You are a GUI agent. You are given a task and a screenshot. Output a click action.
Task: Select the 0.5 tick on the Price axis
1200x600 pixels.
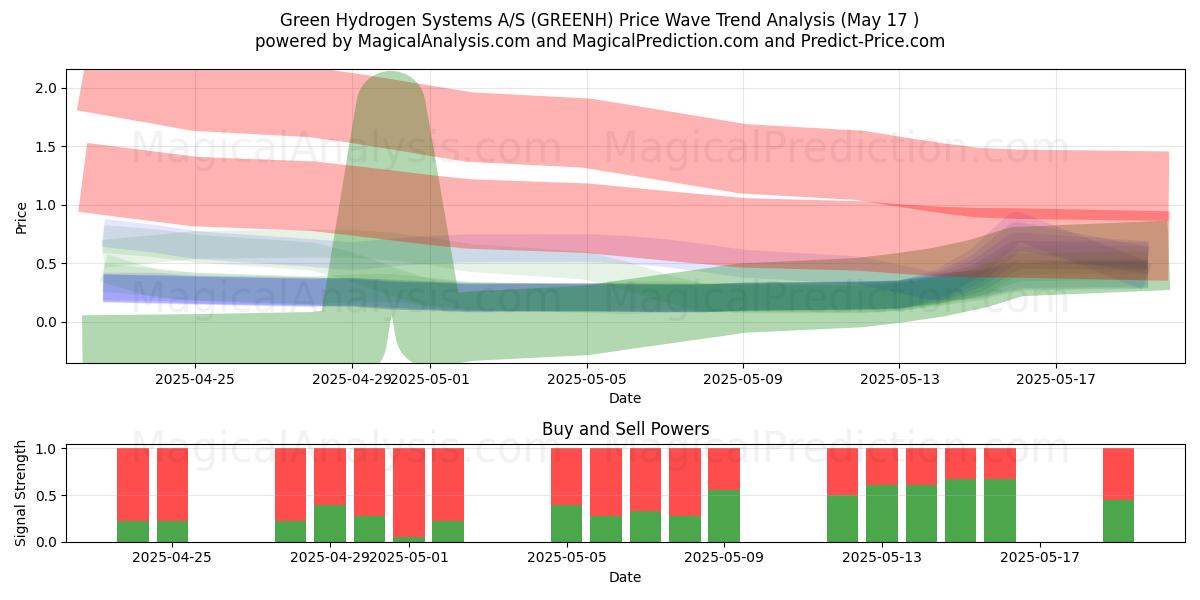(47, 264)
